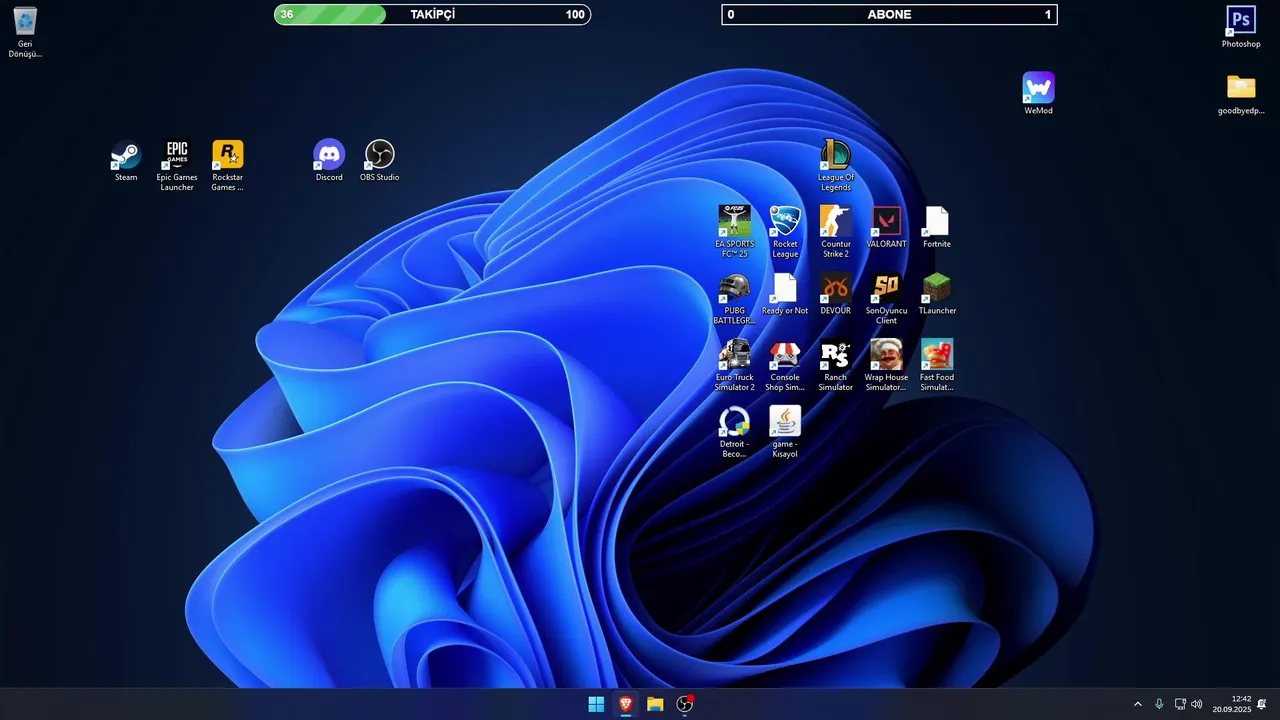Select the EA SPORTS FC 25 shortcut
1280x720 pixels.
tap(735, 232)
